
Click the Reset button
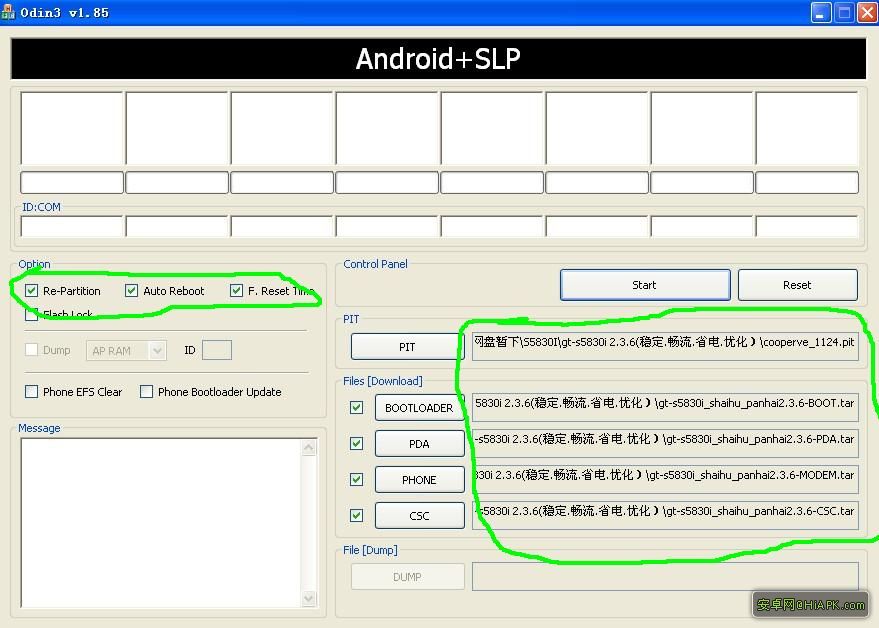tap(797, 285)
